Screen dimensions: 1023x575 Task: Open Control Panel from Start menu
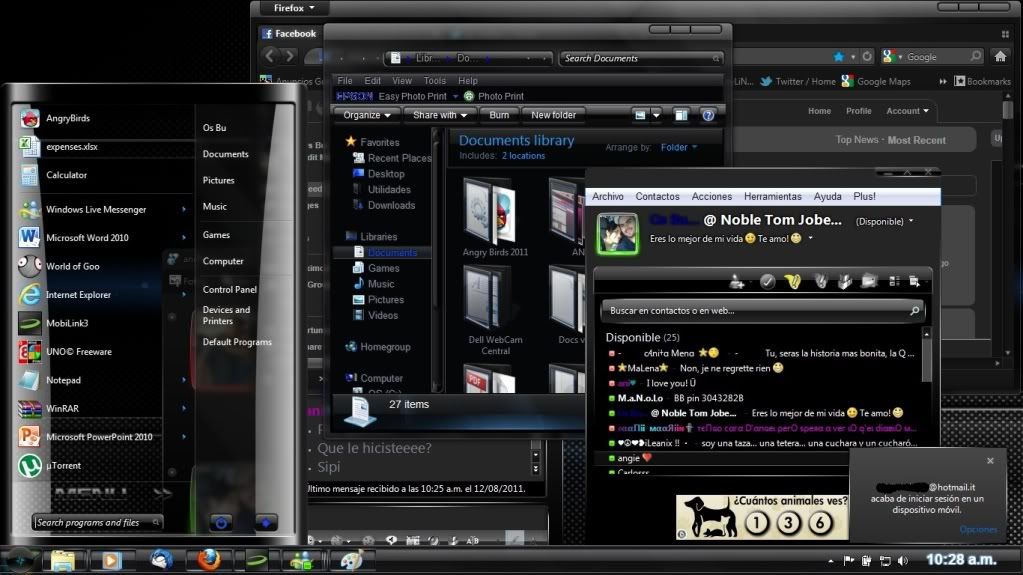(230, 290)
